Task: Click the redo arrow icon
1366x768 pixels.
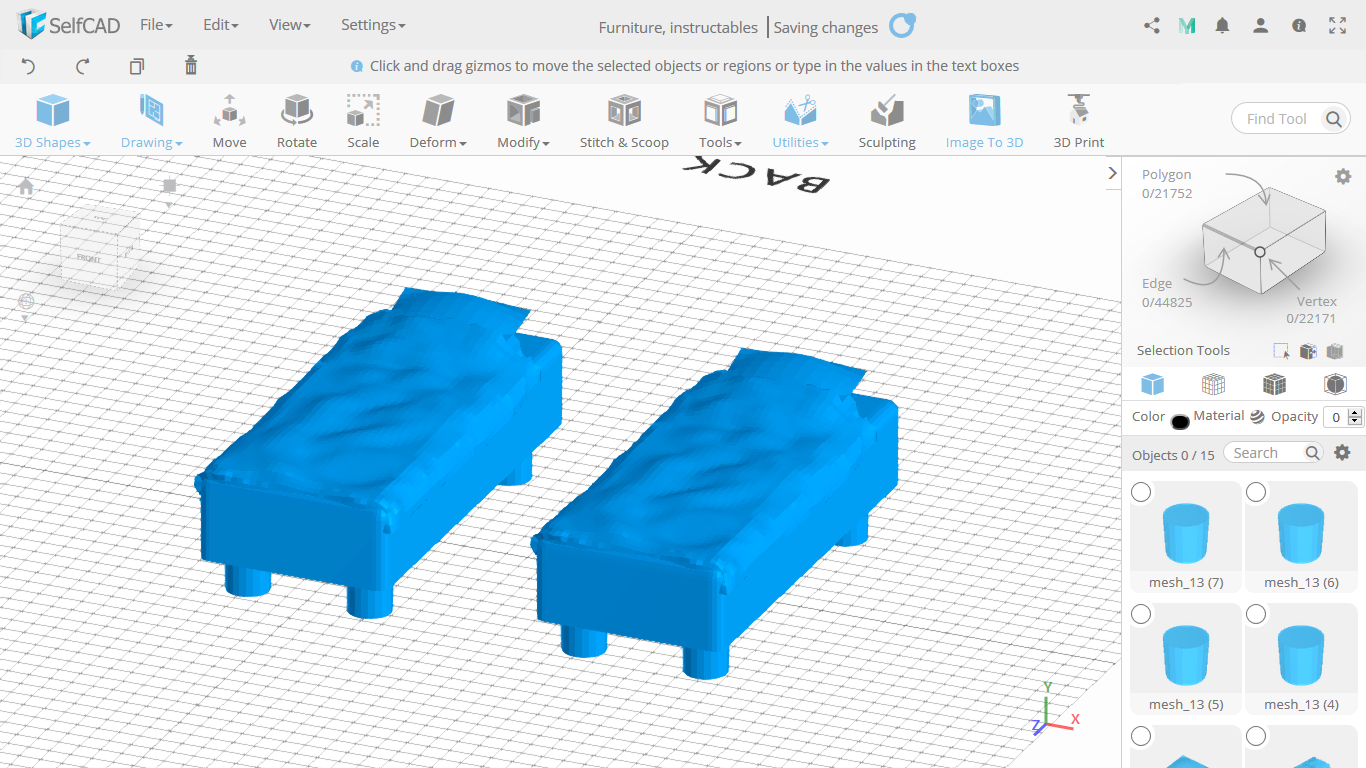Action: tap(83, 66)
